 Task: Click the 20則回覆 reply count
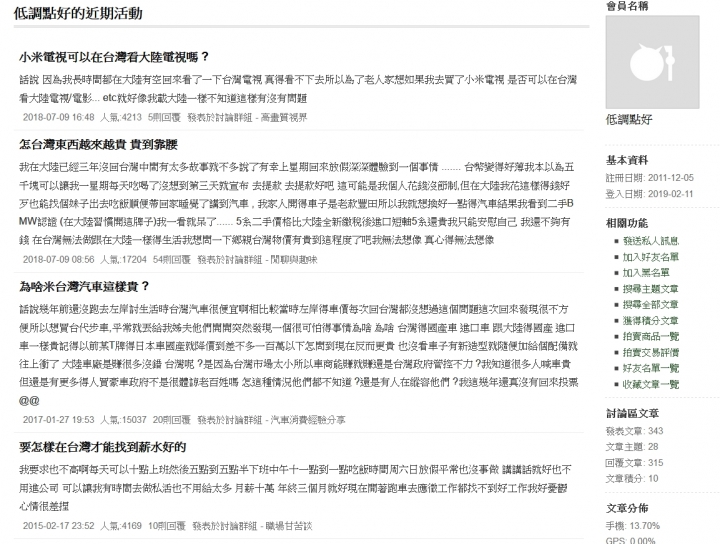[172, 420]
